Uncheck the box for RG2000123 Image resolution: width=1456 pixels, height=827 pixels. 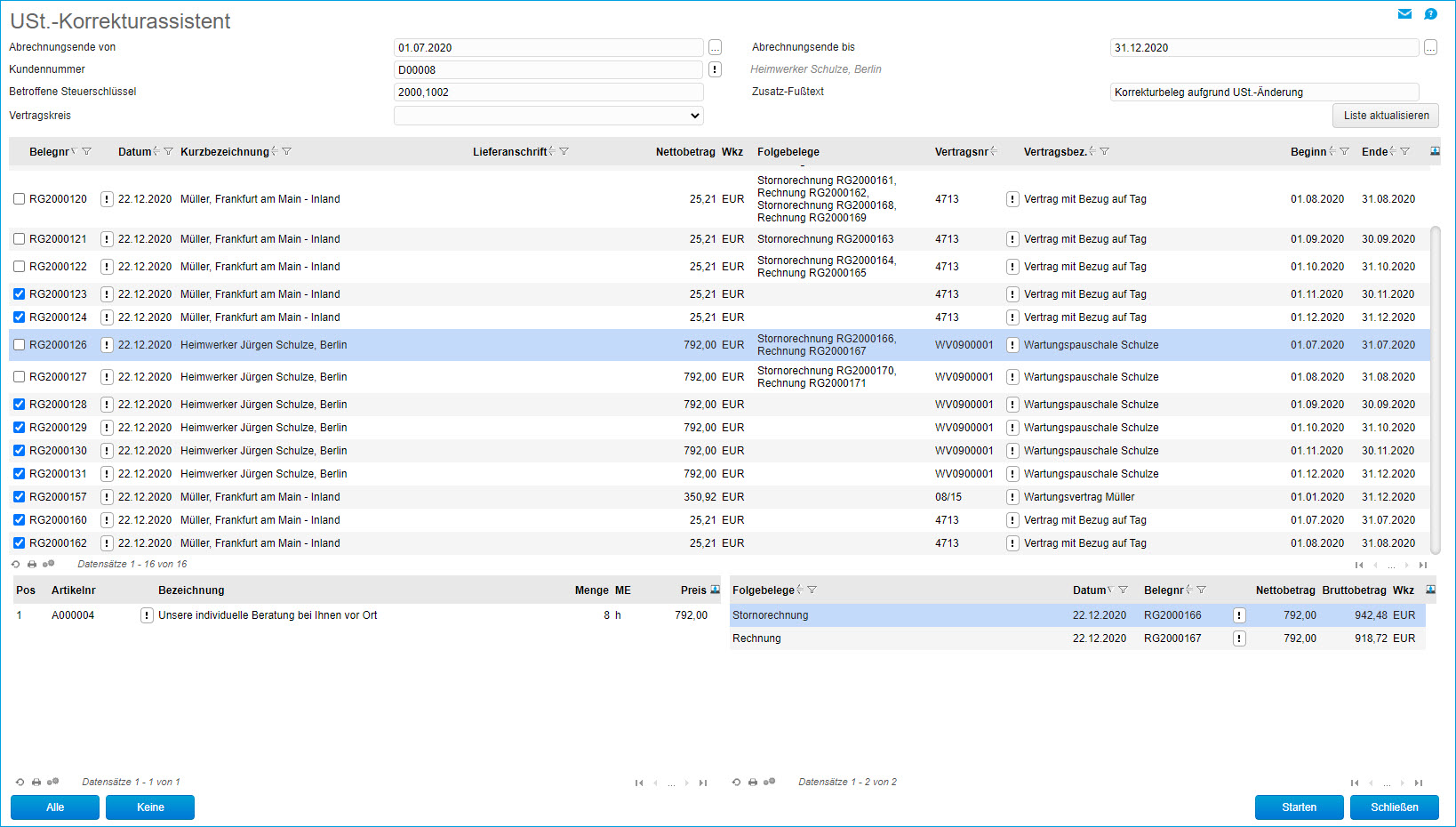pyautogui.click(x=19, y=294)
